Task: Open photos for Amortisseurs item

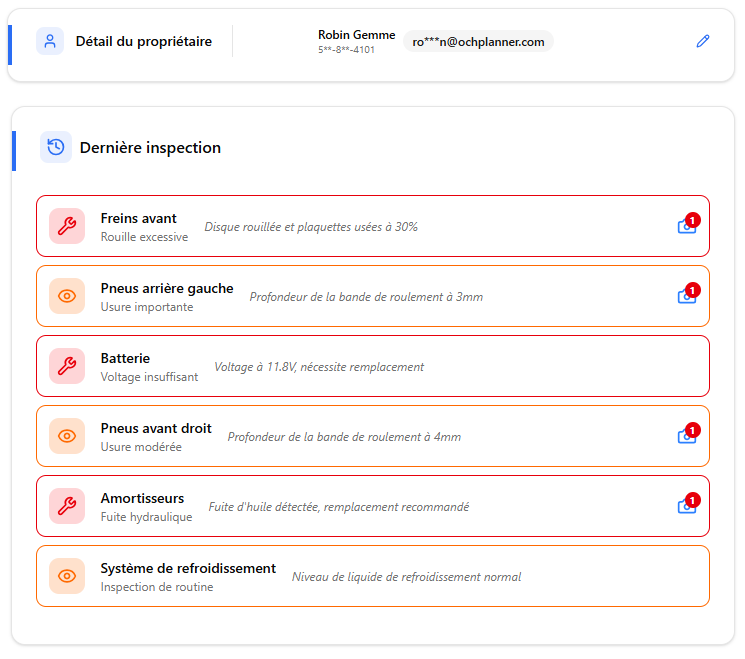Action: coord(687,506)
